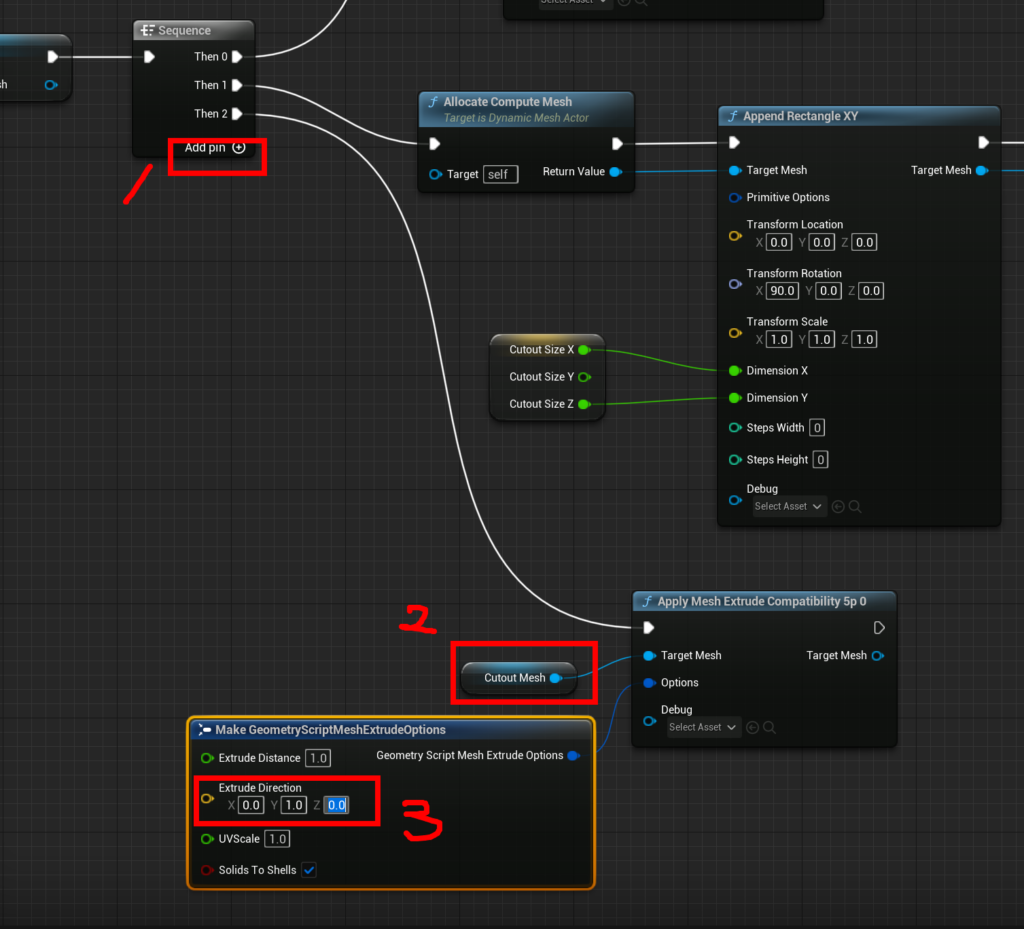The height and width of the screenshot is (929, 1024).
Task: Open Select Asset dropdown in Append Rectangle XY
Action: (x=789, y=507)
